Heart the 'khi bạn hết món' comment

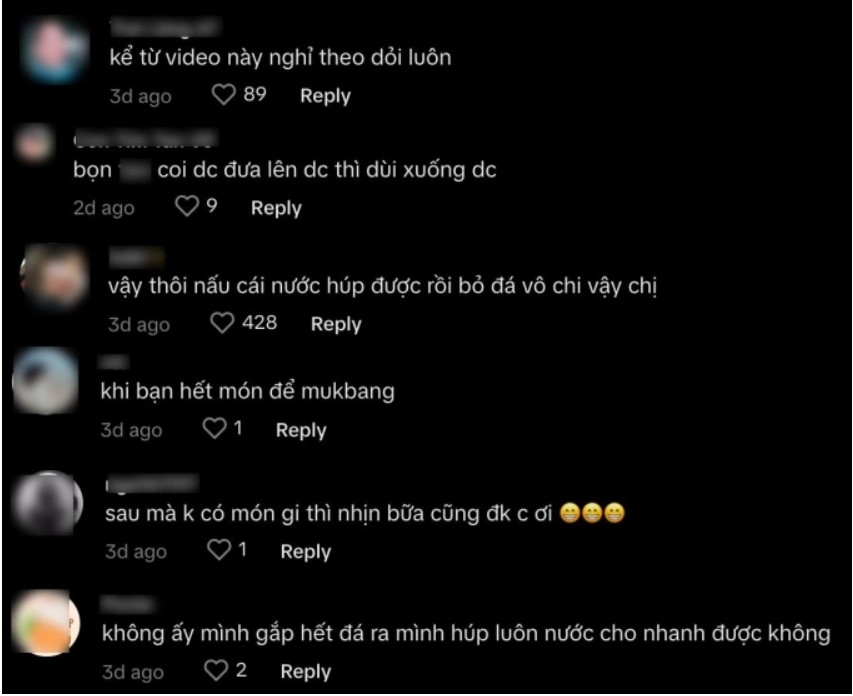click(214, 428)
